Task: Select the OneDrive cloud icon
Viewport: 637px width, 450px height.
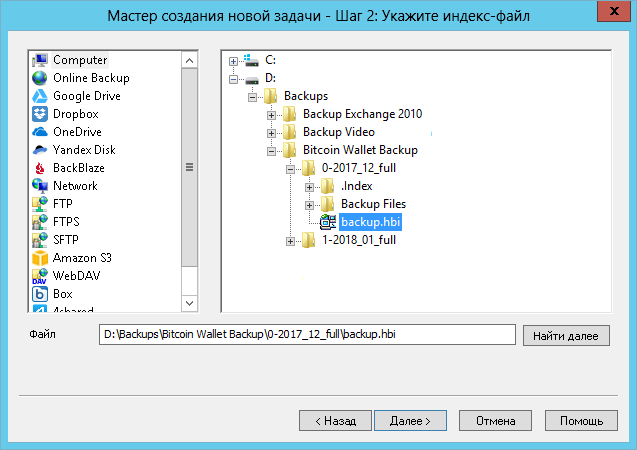Action: click(x=40, y=132)
